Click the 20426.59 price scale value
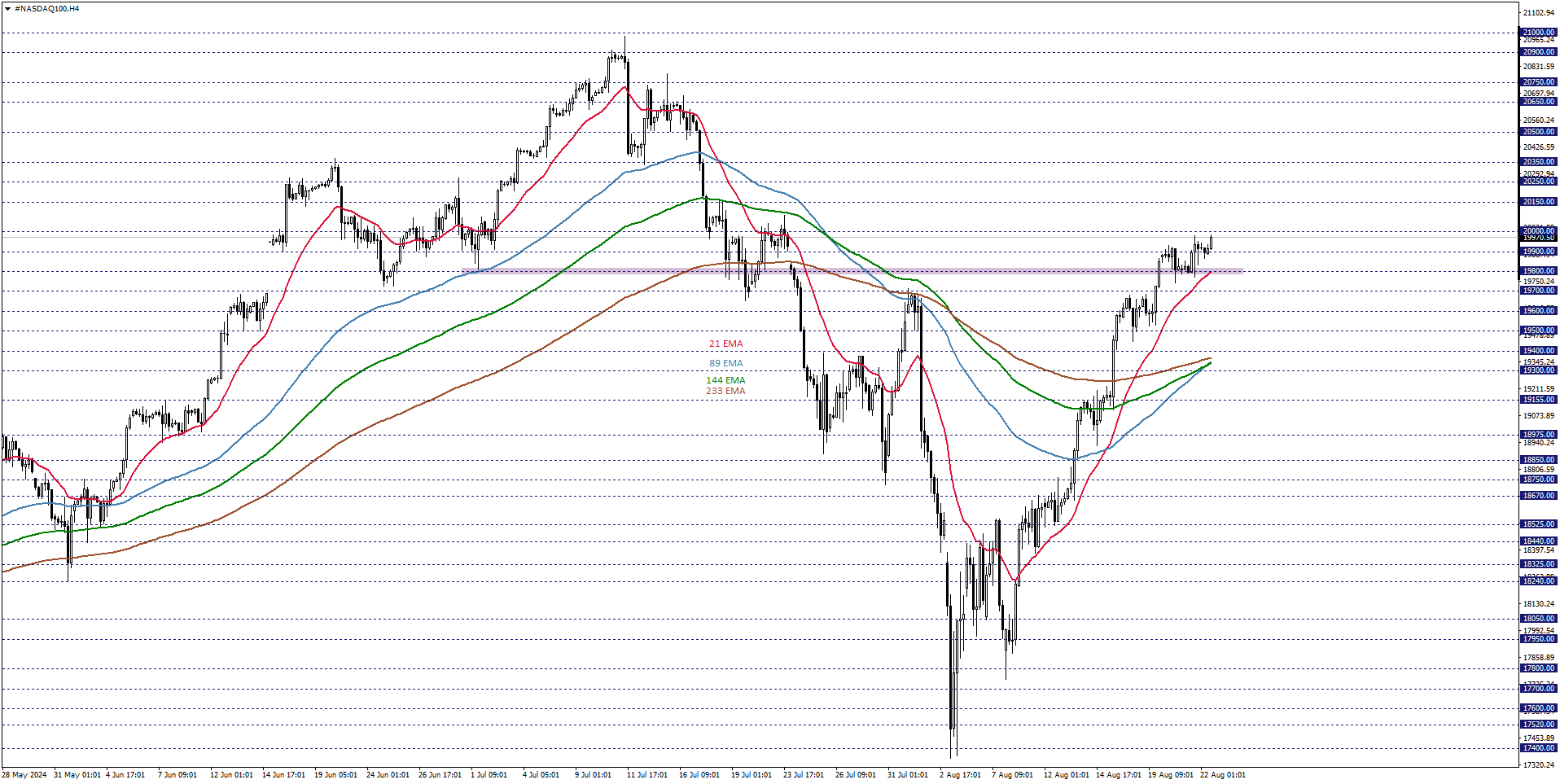The width and height of the screenshot is (1560, 784). tap(1539, 147)
